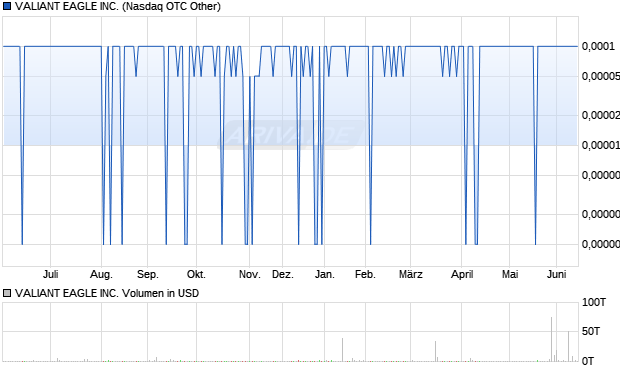Click the volume spike bar in mid-January
Image resolution: width=620 pixels, height=371 pixels.
(342, 350)
